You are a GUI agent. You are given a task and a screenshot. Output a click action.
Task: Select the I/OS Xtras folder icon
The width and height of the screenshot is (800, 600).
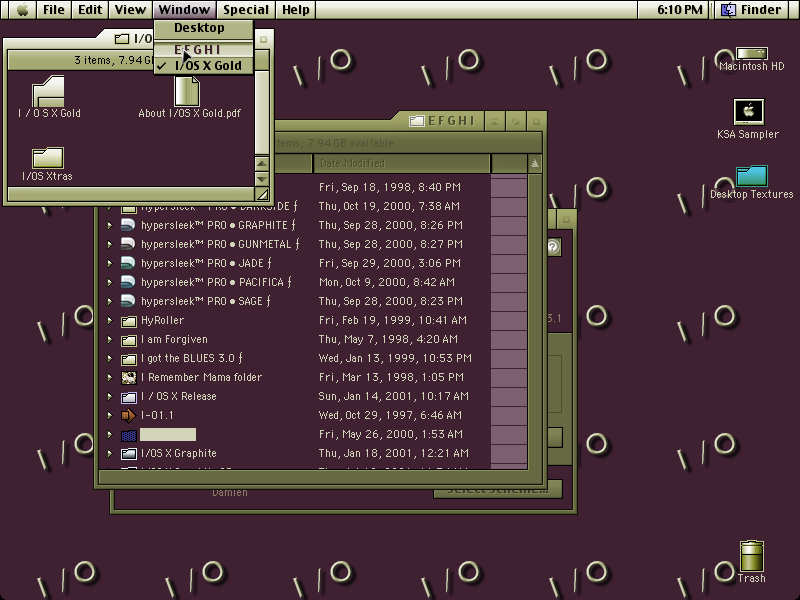coord(48,158)
